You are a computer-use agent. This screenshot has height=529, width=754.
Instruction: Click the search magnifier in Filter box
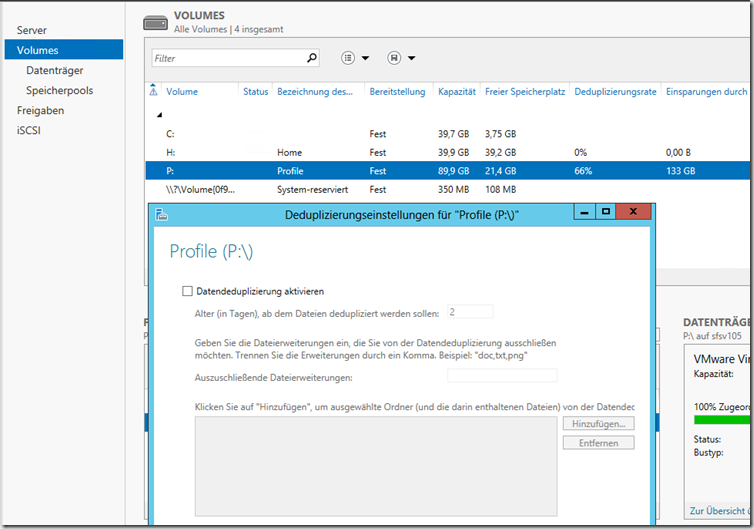[x=312, y=58]
